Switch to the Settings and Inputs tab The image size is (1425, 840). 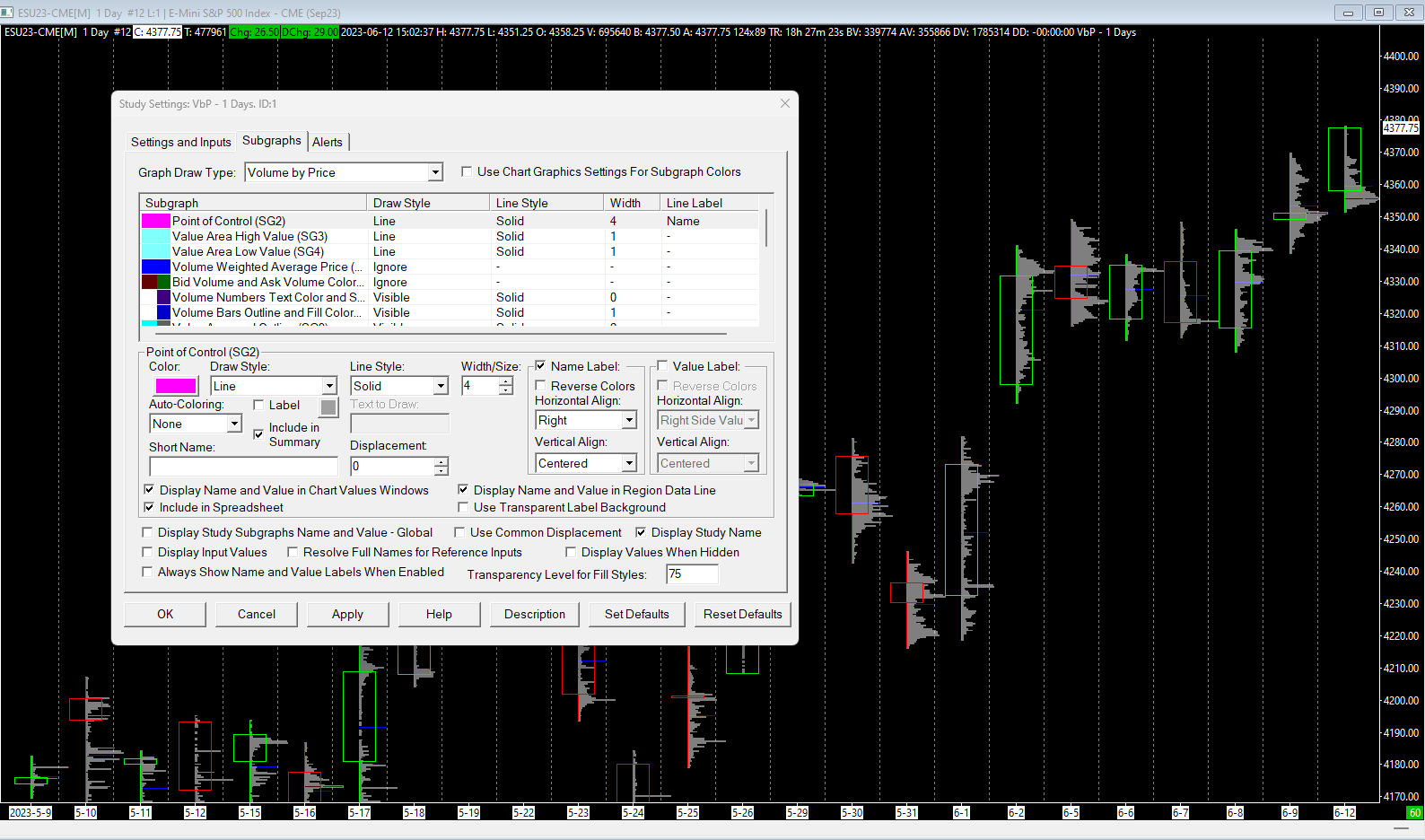coord(180,142)
